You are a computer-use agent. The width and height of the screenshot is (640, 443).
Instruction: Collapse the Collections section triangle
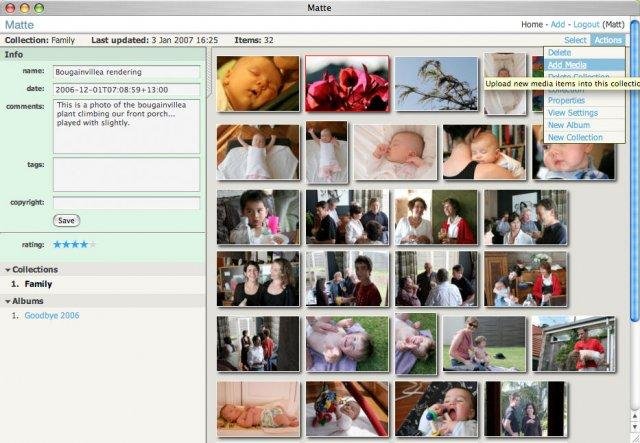7,270
